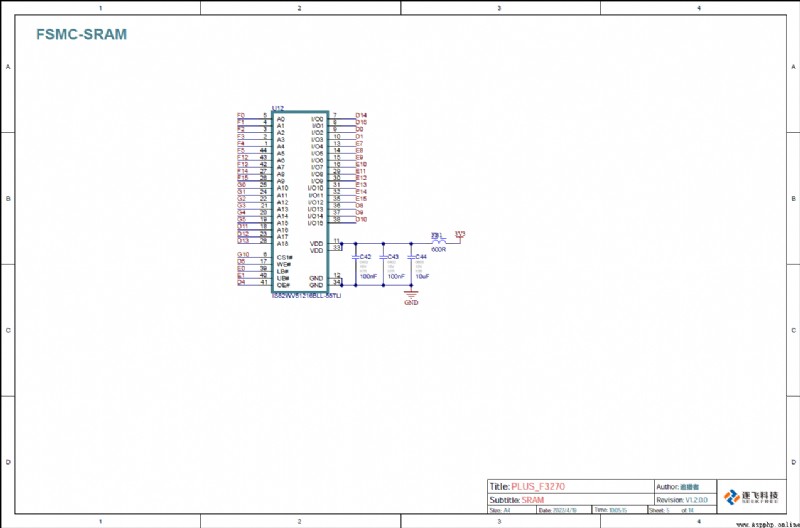Click the F14 net label

[242, 171]
